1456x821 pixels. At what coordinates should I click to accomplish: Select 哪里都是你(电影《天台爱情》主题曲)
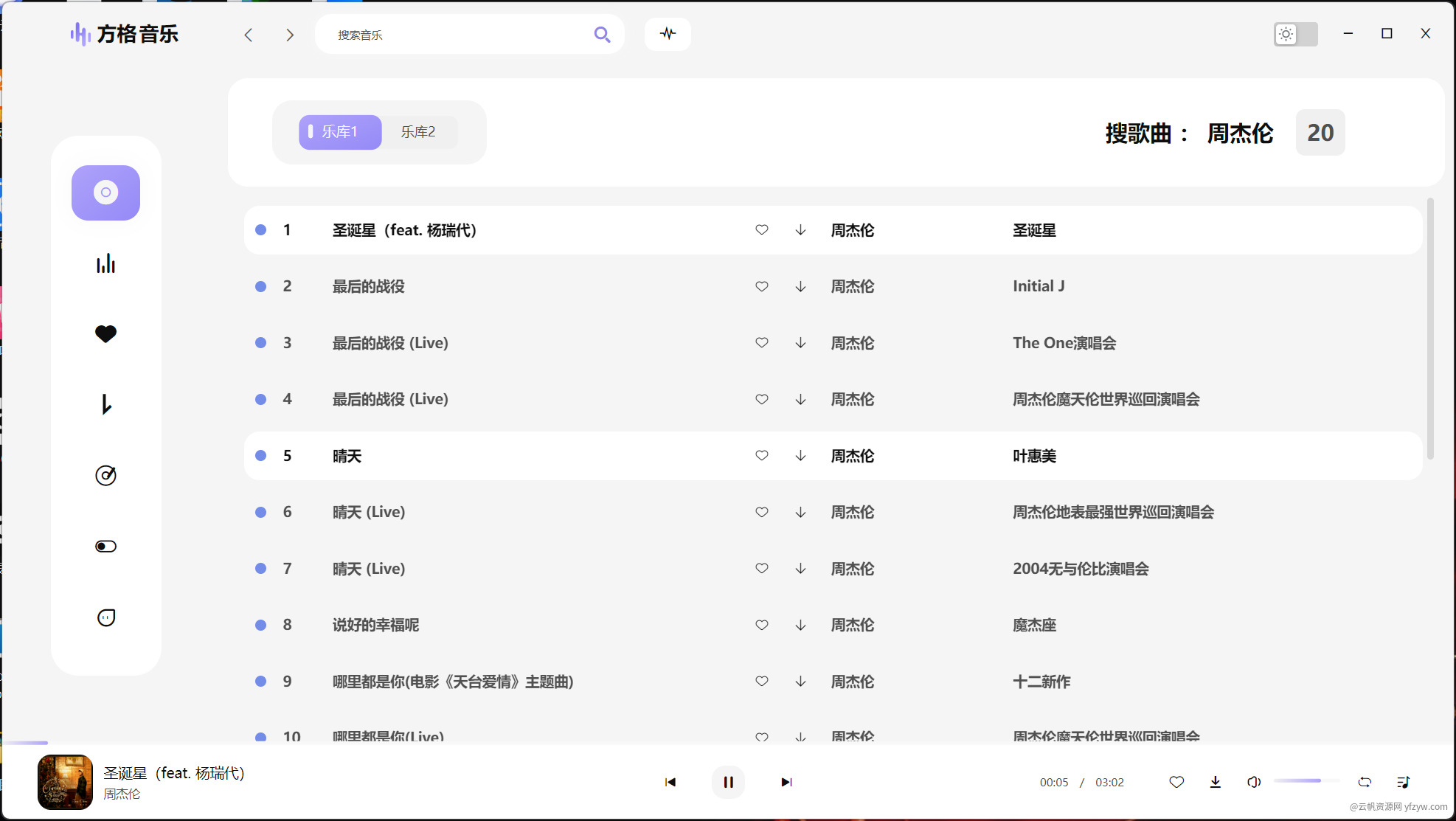pos(453,682)
